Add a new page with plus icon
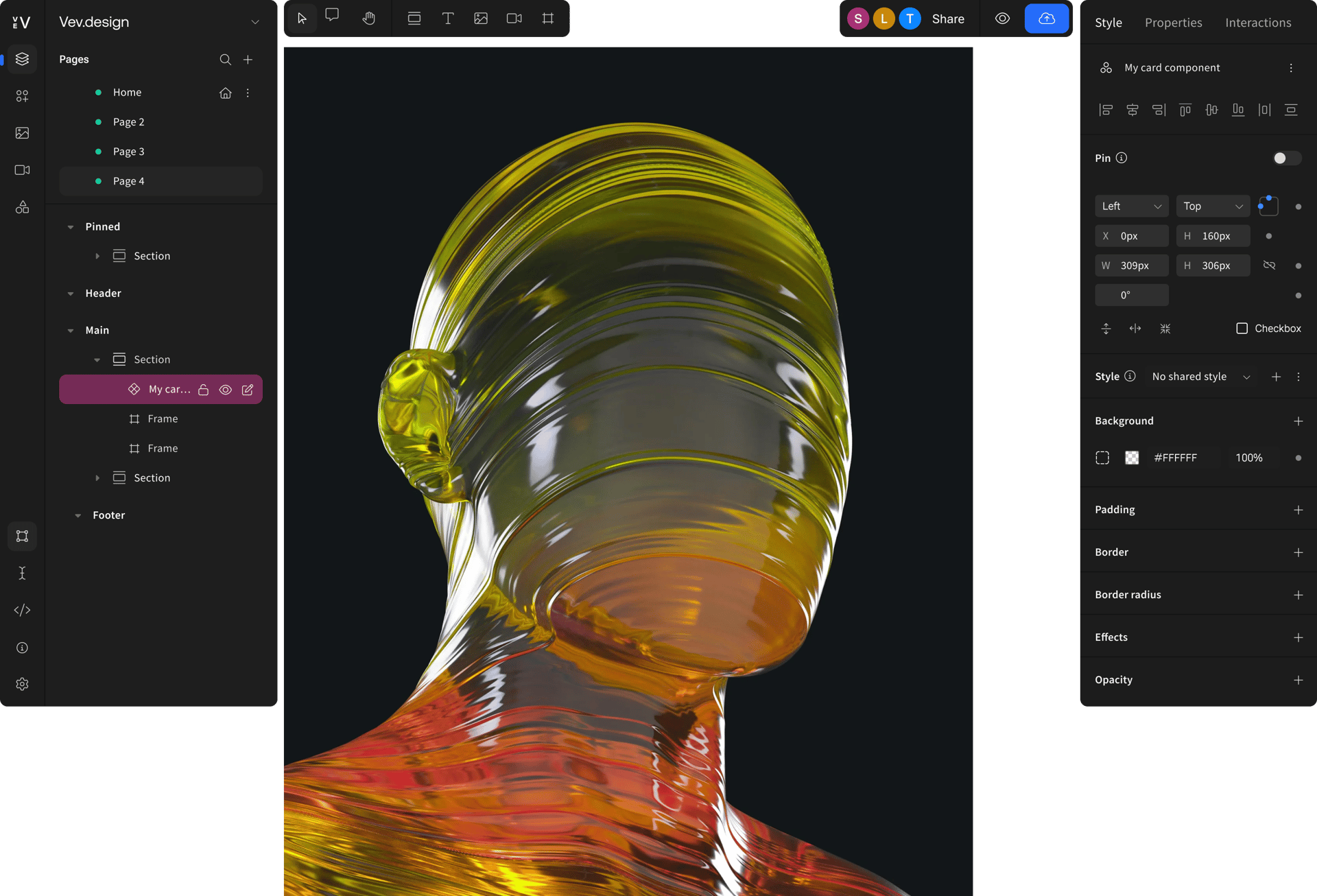This screenshot has width=1317, height=896. coord(248,60)
